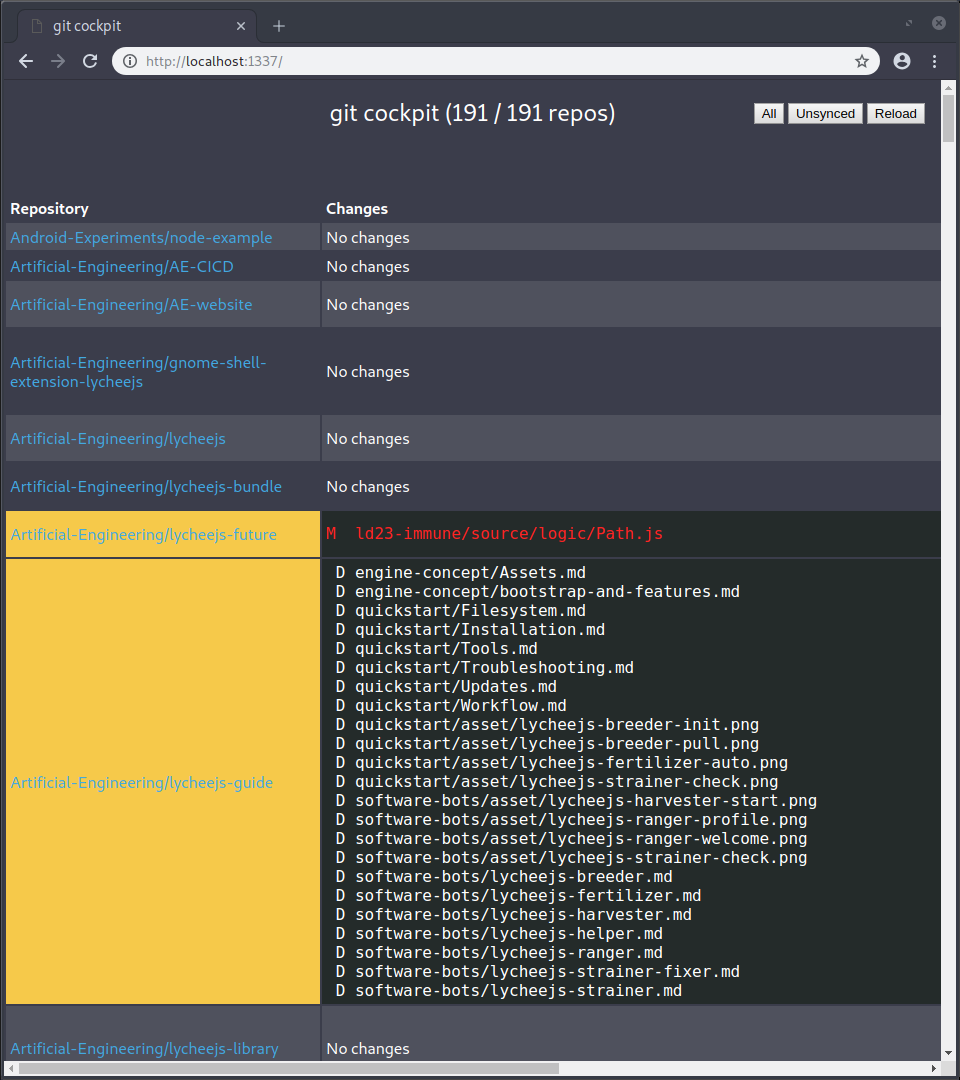Click software-bots/lycheejs-ranger.md entry
This screenshot has height=1080, width=960.
coord(509,953)
